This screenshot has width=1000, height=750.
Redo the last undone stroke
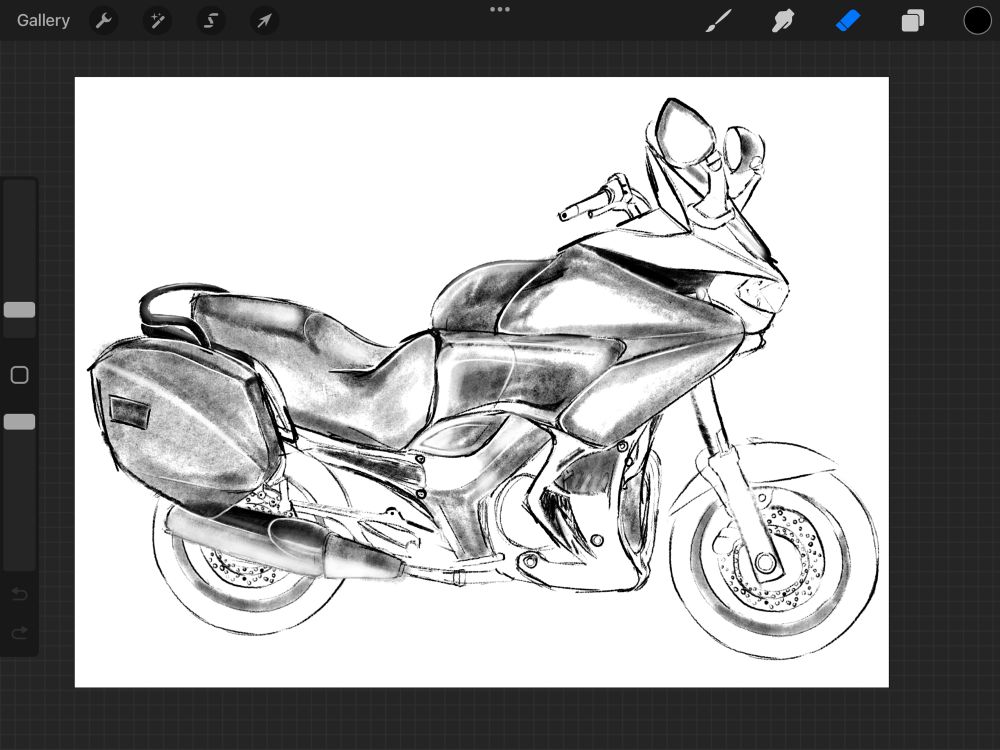coord(19,633)
